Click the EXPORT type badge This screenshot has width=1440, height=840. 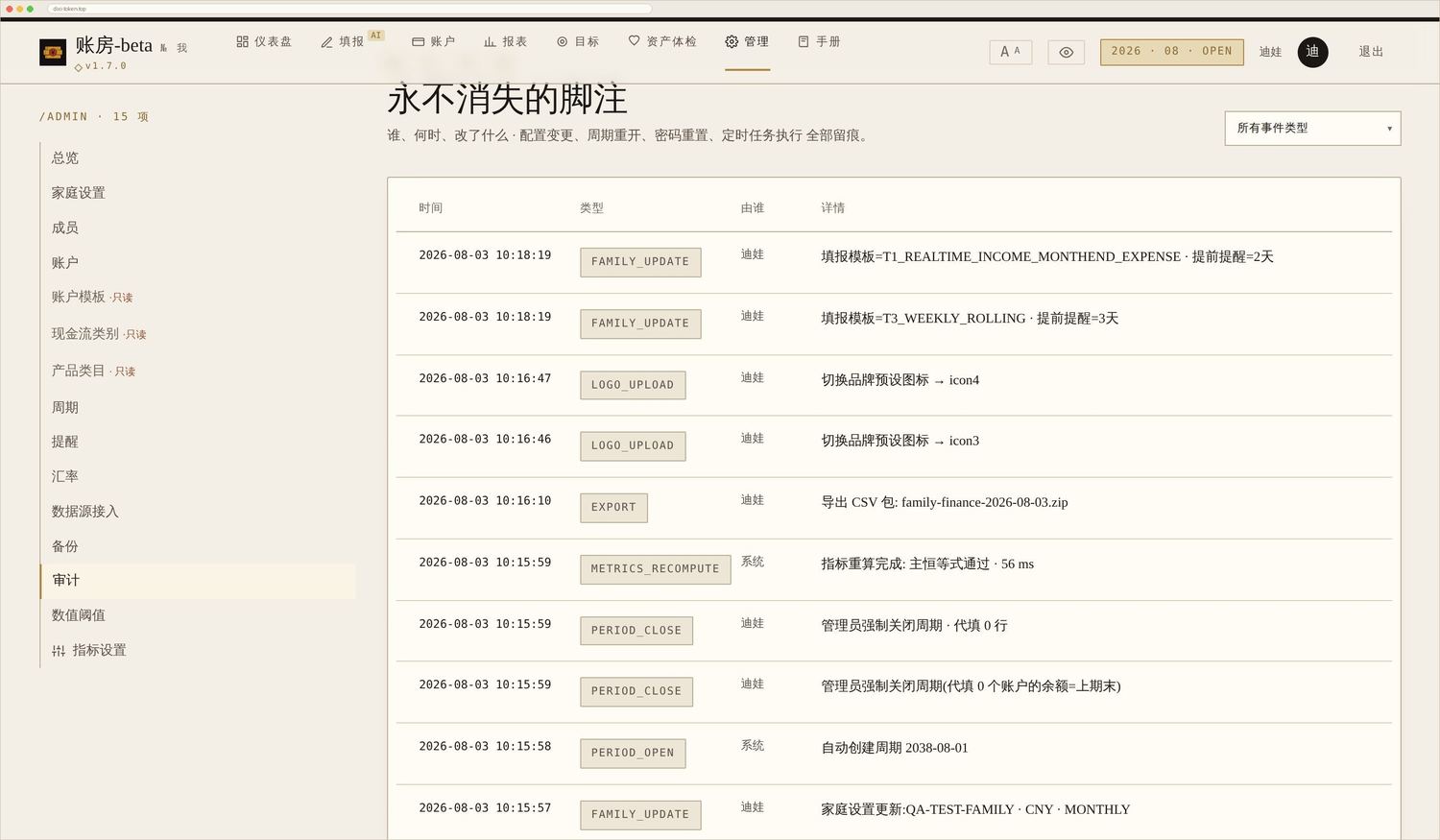613,507
